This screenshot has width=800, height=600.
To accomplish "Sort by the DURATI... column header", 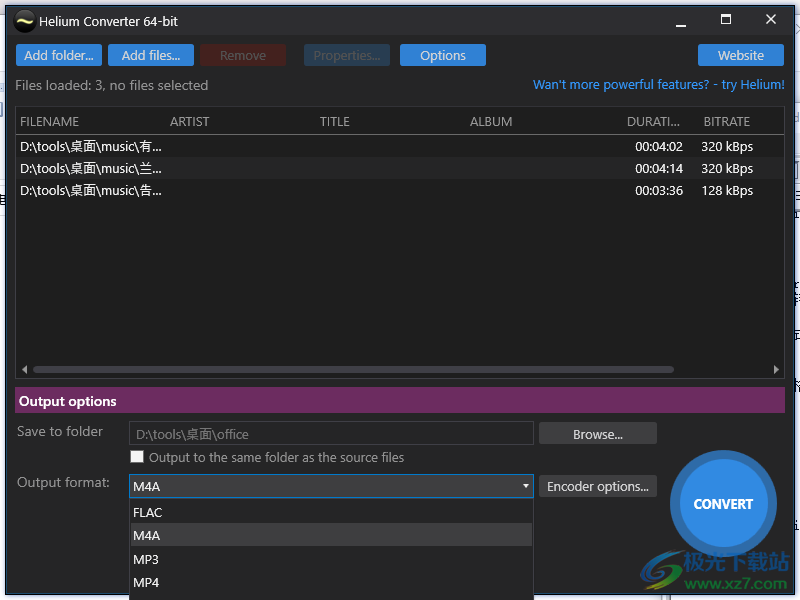I will 653,121.
